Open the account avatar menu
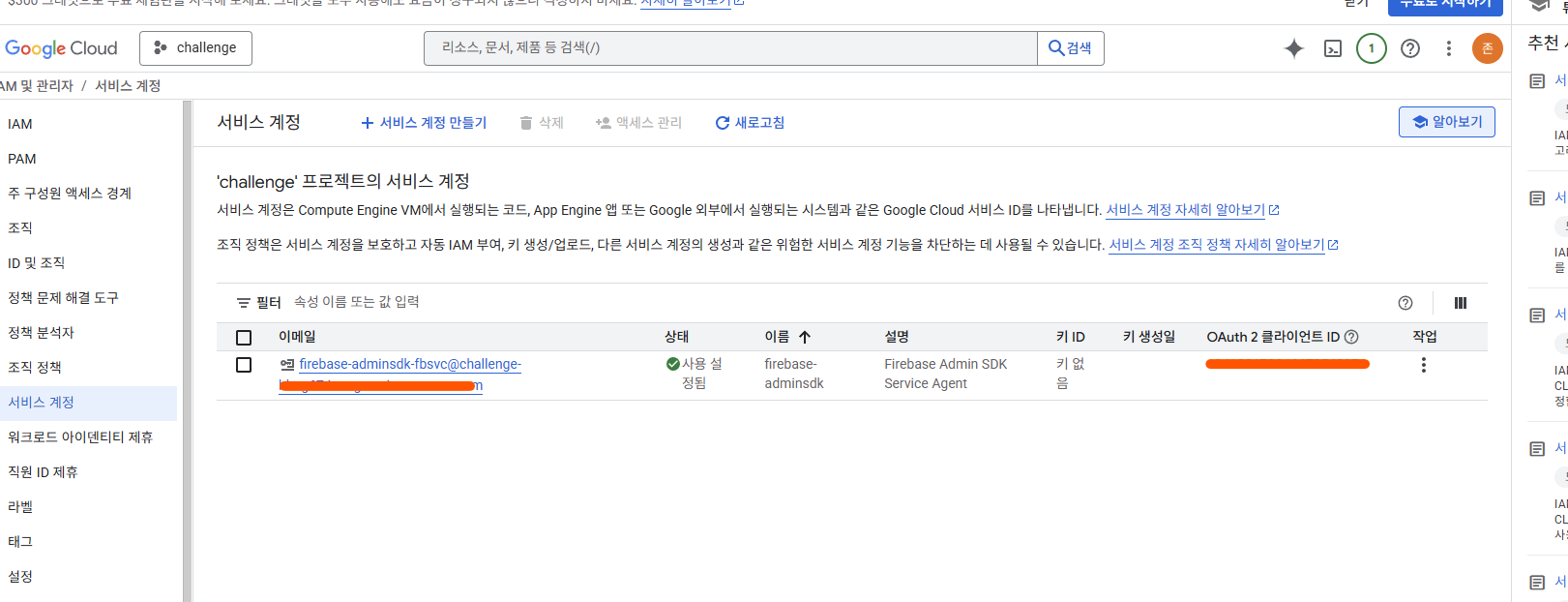The height and width of the screenshot is (602, 1568). [1488, 48]
